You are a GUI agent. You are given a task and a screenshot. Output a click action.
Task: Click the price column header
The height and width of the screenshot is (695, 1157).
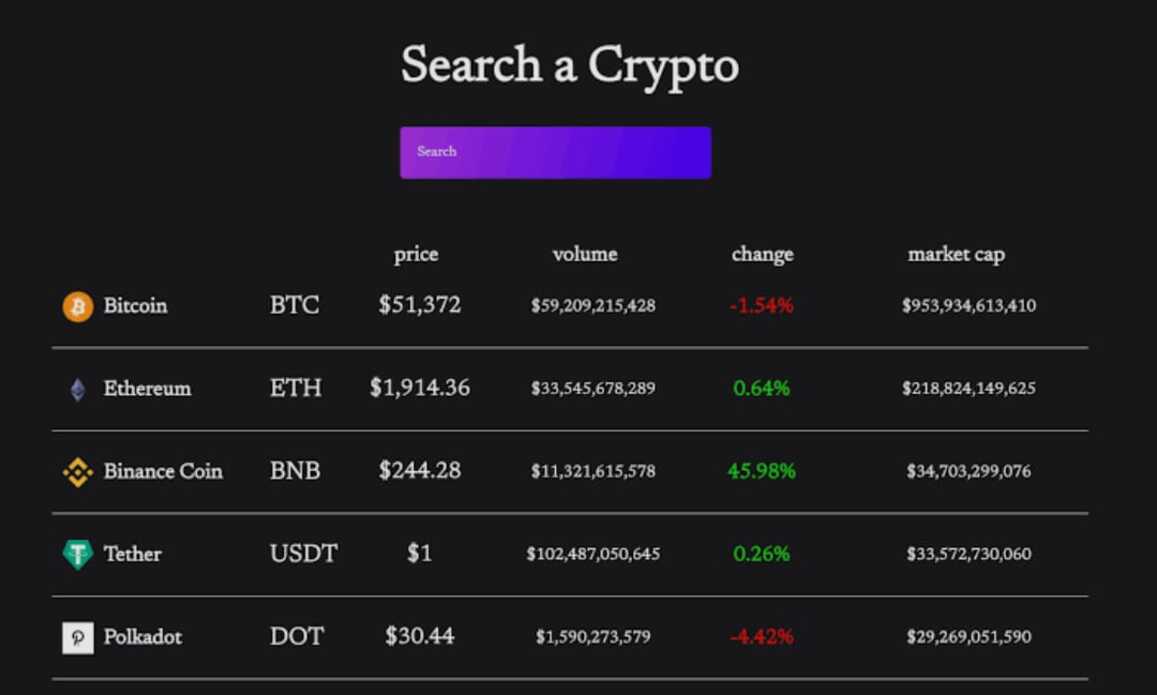pyautogui.click(x=416, y=255)
